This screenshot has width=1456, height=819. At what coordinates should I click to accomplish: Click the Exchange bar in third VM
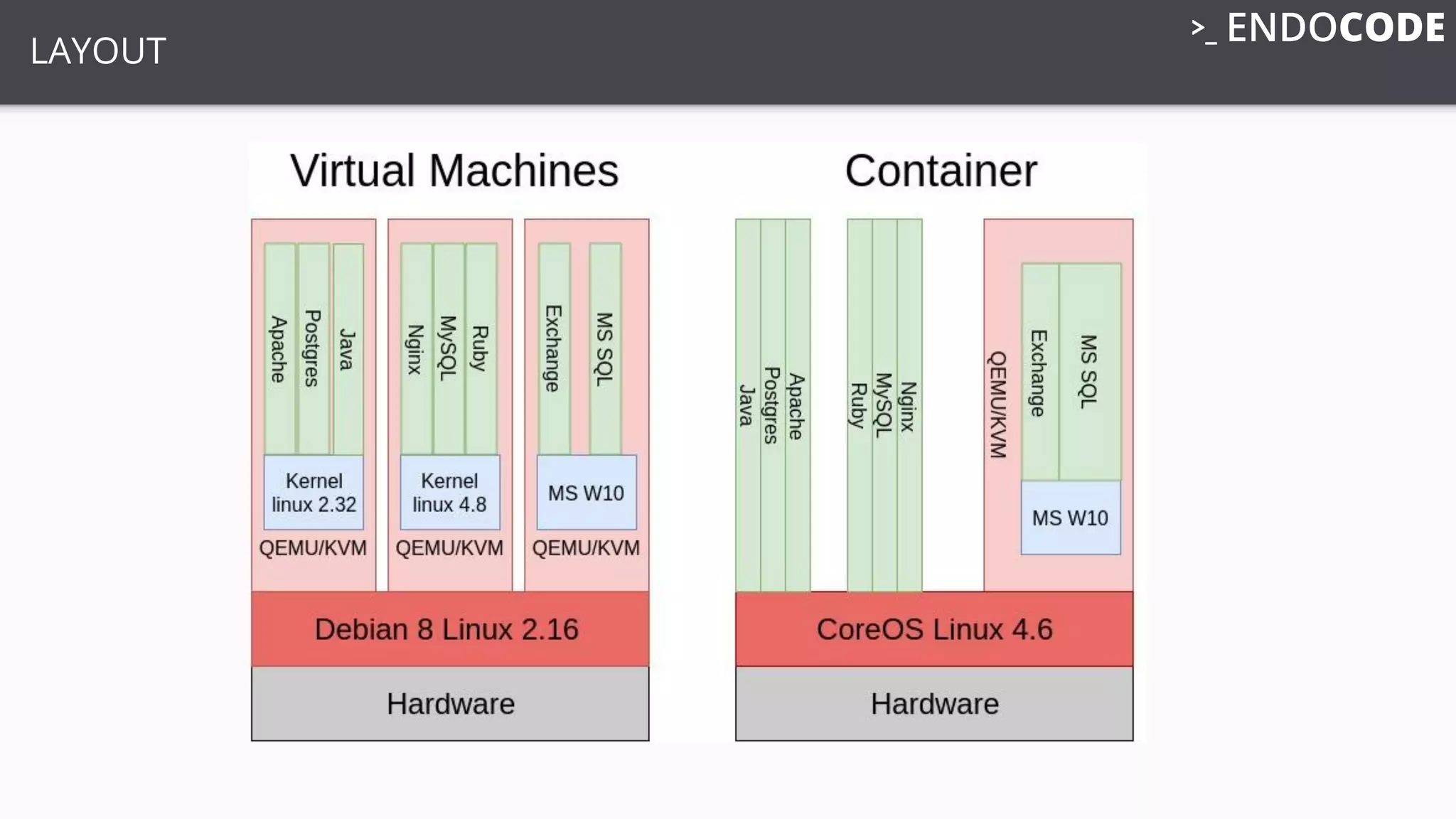[x=554, y=348]
